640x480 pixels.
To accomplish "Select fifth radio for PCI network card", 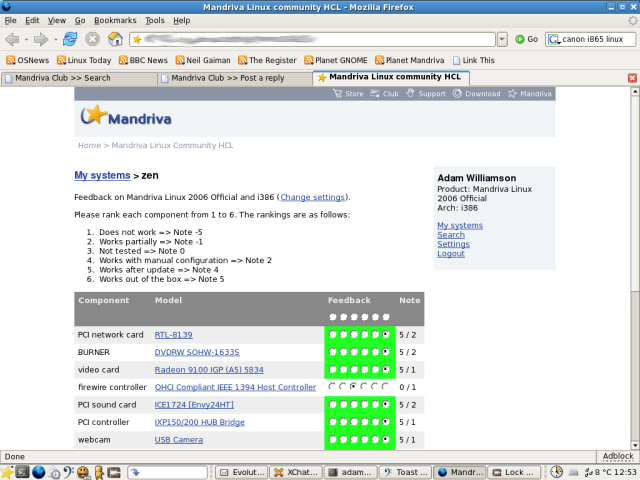I will [375, 334].
